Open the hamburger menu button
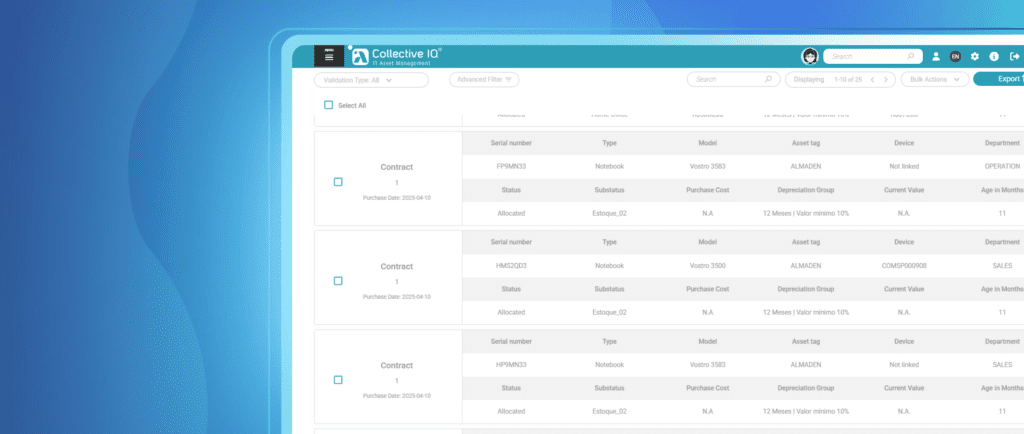Viewport: 1024px width, 434px height. pyautogui.click(x=328, y=56)
